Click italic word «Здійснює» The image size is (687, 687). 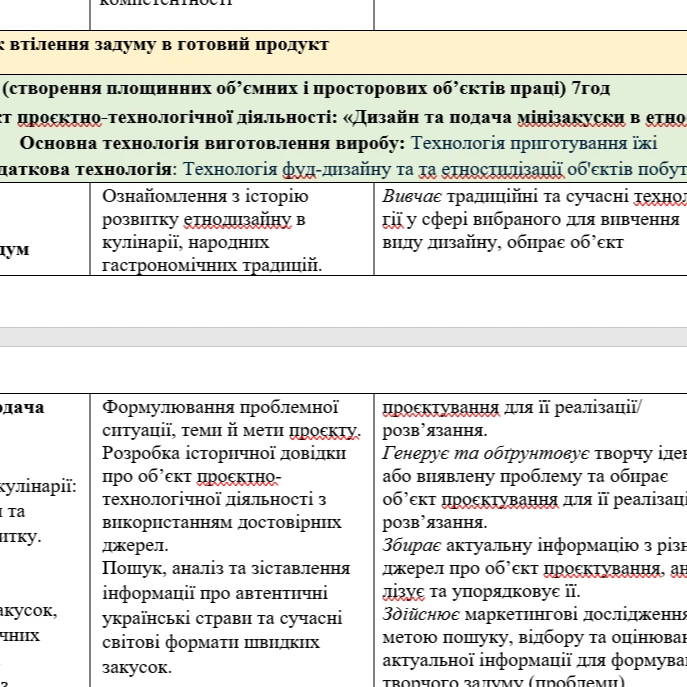421,615
